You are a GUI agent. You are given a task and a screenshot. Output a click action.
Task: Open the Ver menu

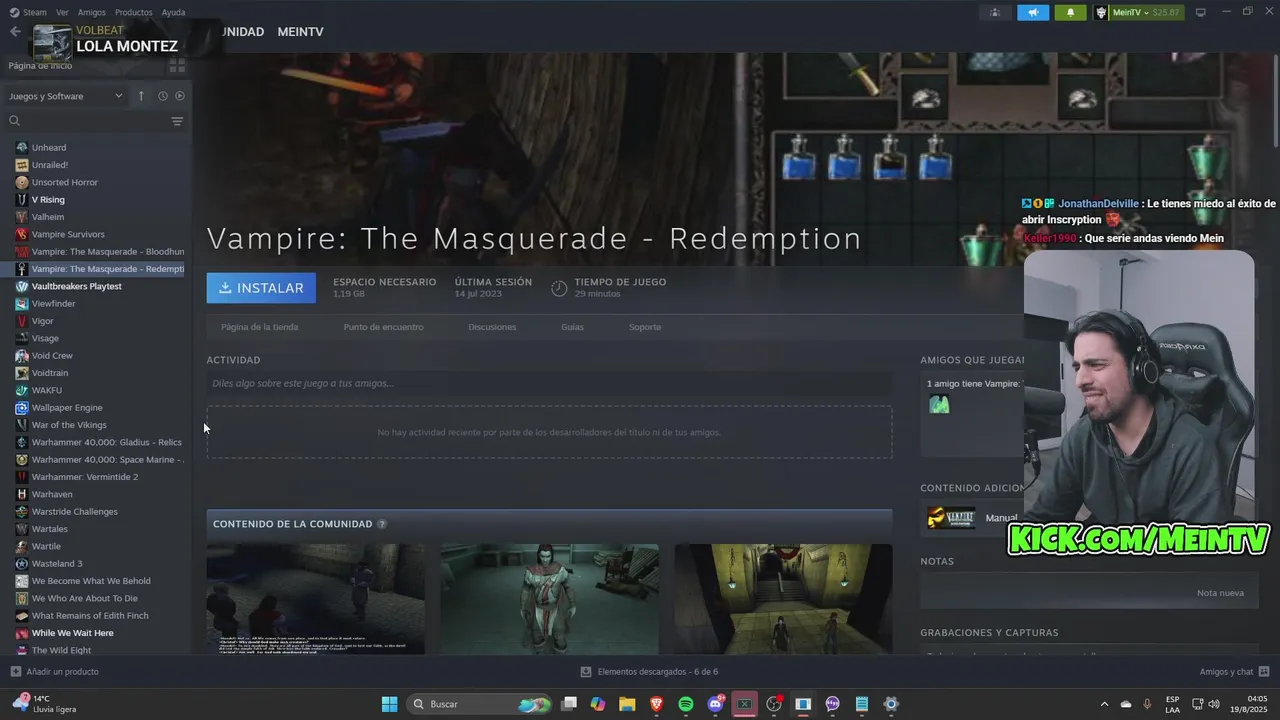62,12
